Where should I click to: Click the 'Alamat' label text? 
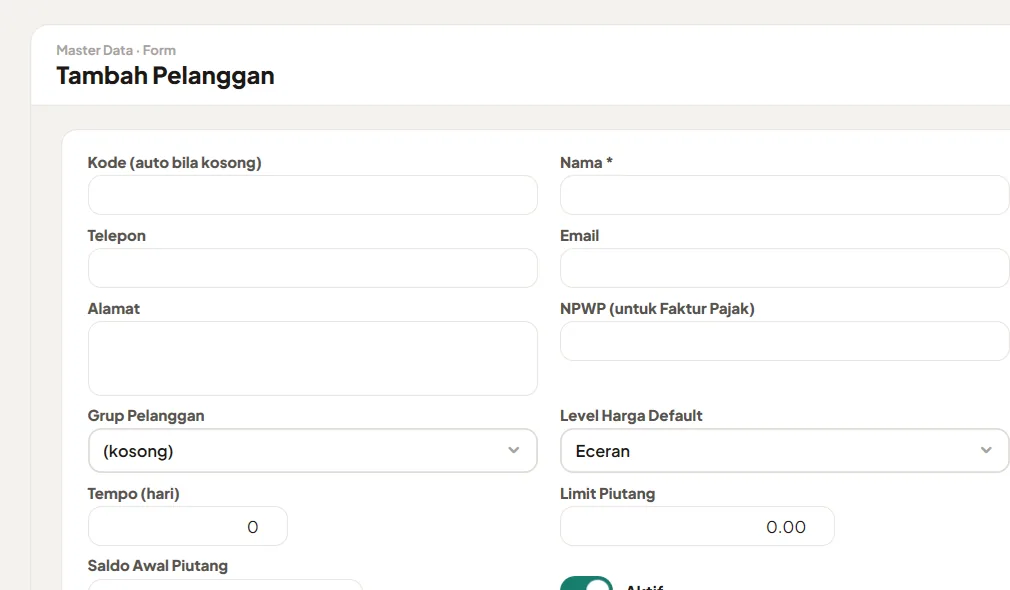click(114, 309)
